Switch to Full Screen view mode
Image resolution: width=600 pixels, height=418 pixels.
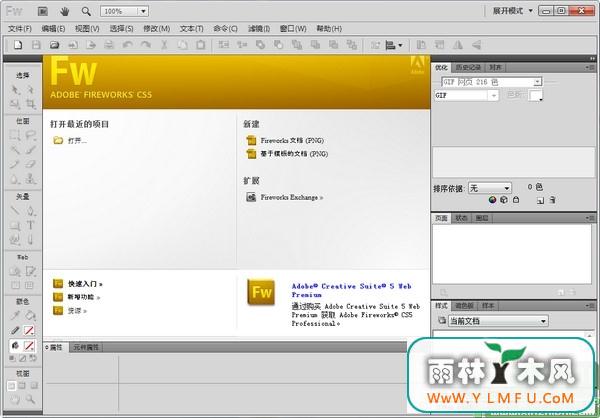(34, 385)
